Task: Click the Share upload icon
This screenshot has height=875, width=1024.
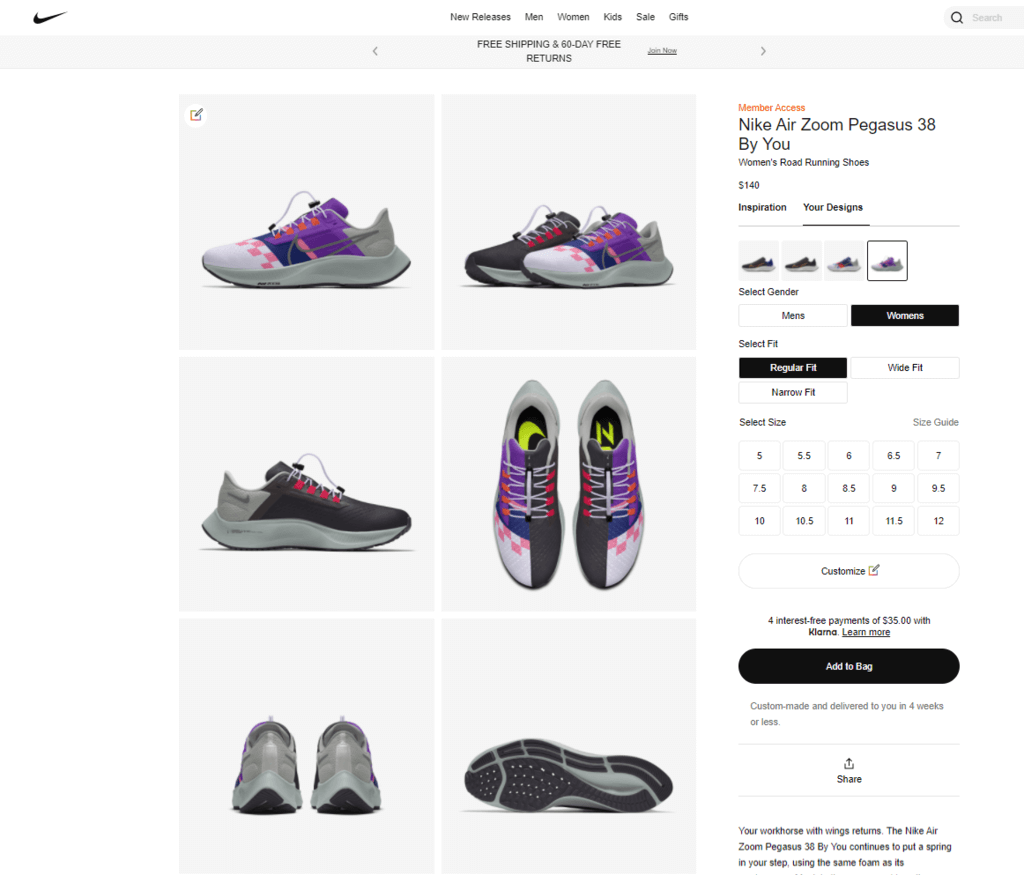Action: point(849,764)
